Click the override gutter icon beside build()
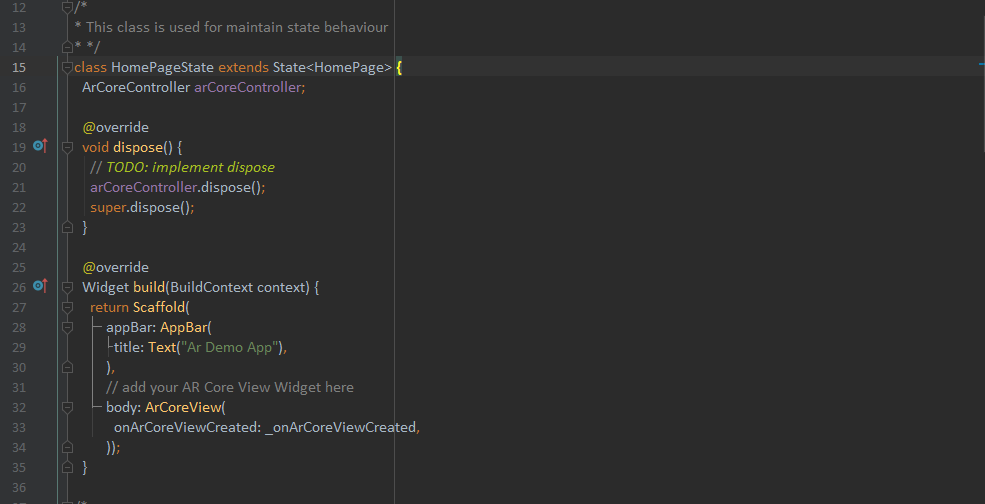This screenshot has width=985, height=504. click(x=40, y=286)
